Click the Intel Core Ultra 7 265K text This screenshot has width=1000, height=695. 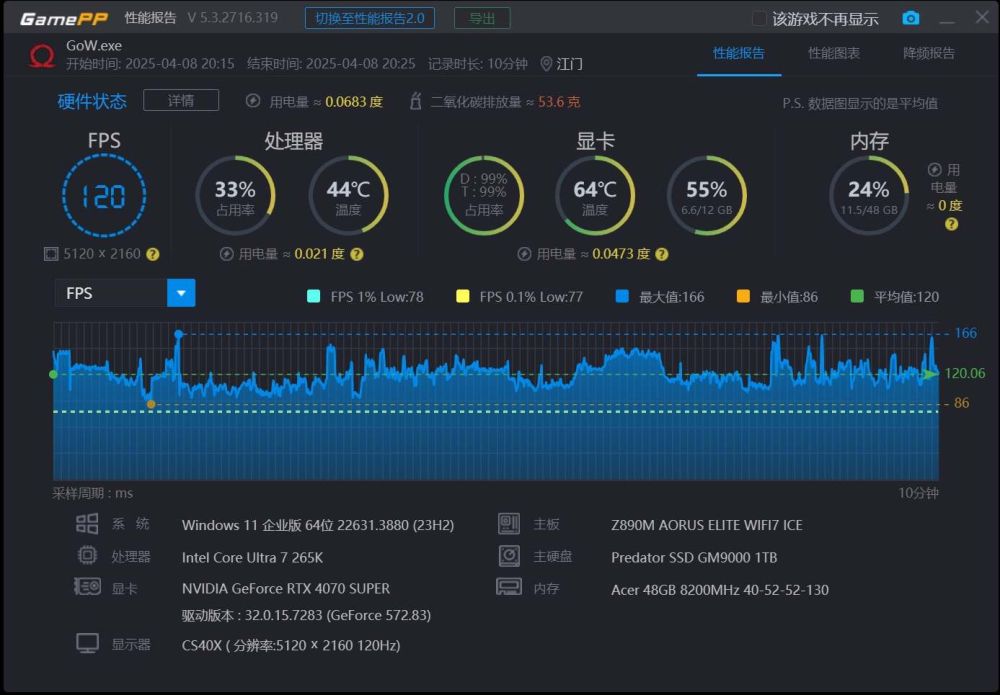click(252, 557)
